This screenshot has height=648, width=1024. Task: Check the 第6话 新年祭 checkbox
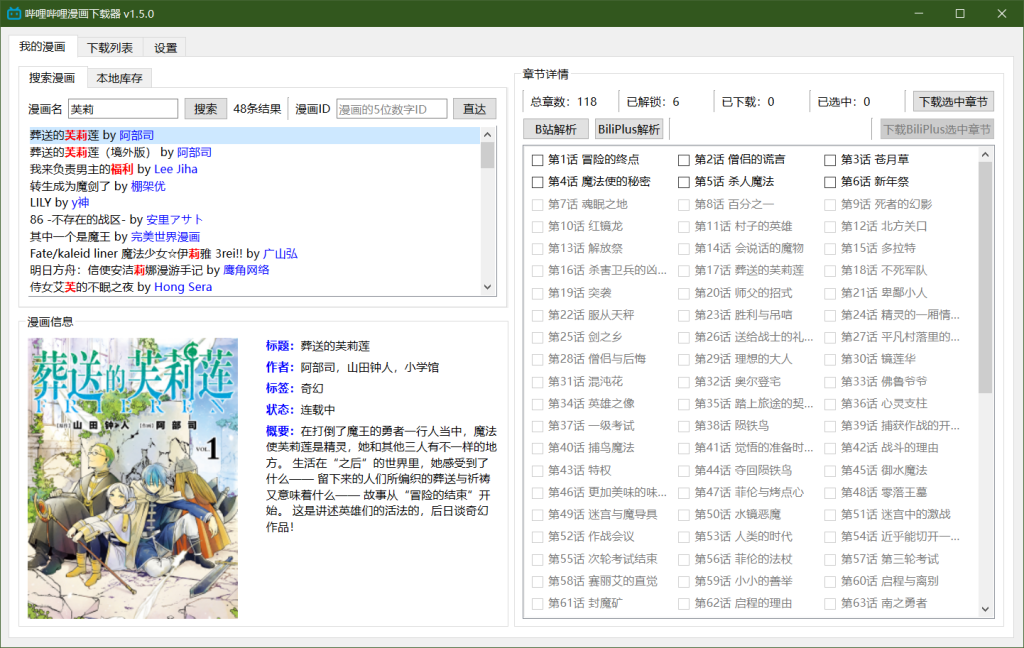click(828, 181)
